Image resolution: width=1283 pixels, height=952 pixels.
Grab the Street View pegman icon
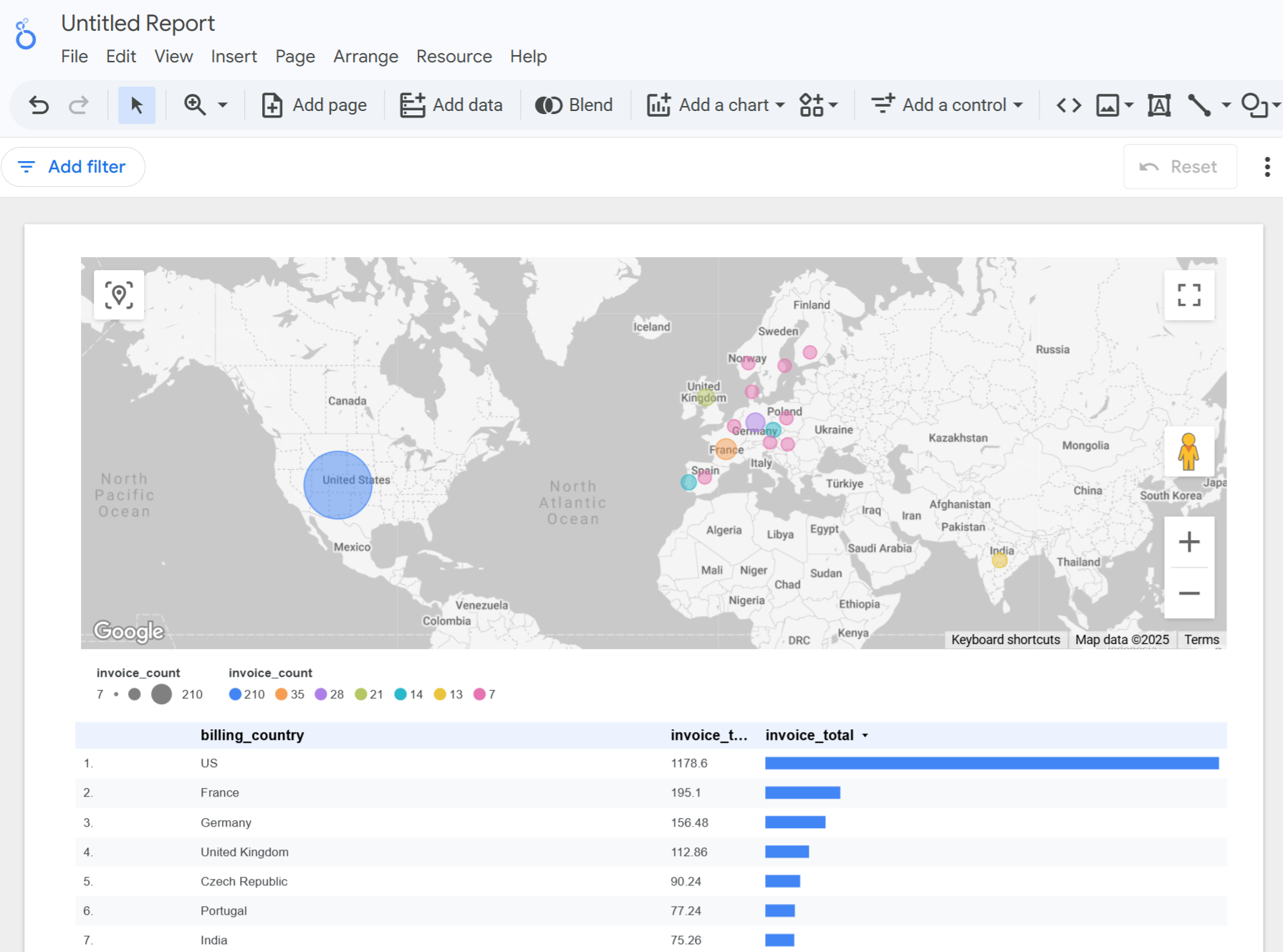click(x=1188, y=451)
